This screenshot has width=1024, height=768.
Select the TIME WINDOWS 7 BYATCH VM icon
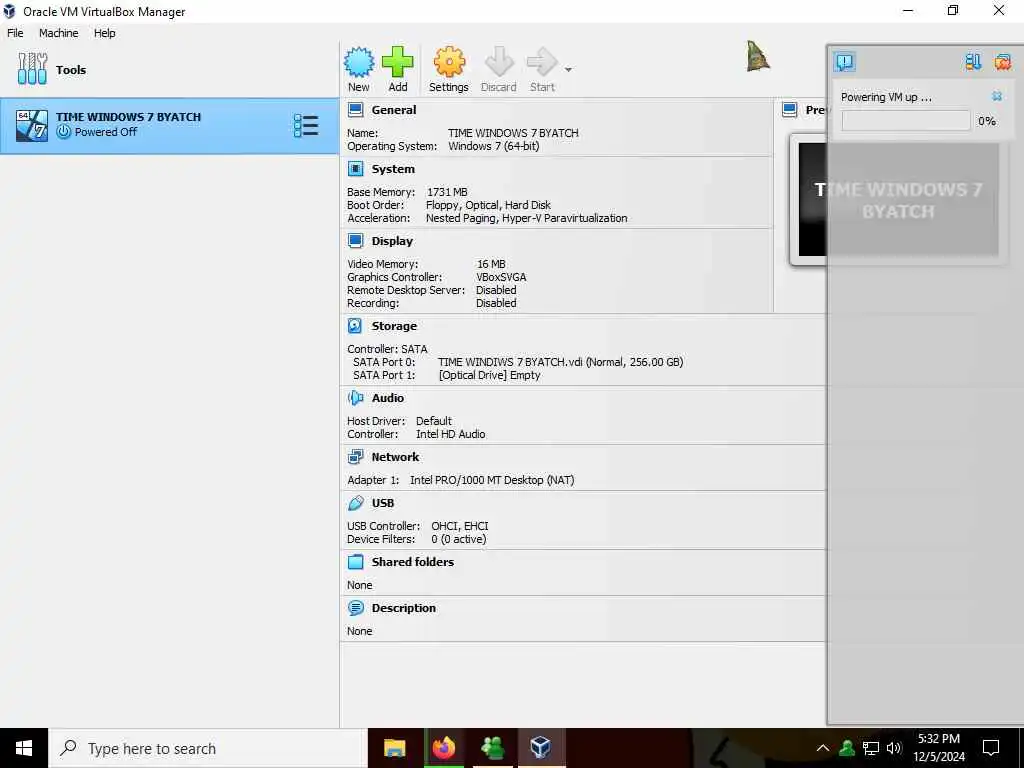32,125
